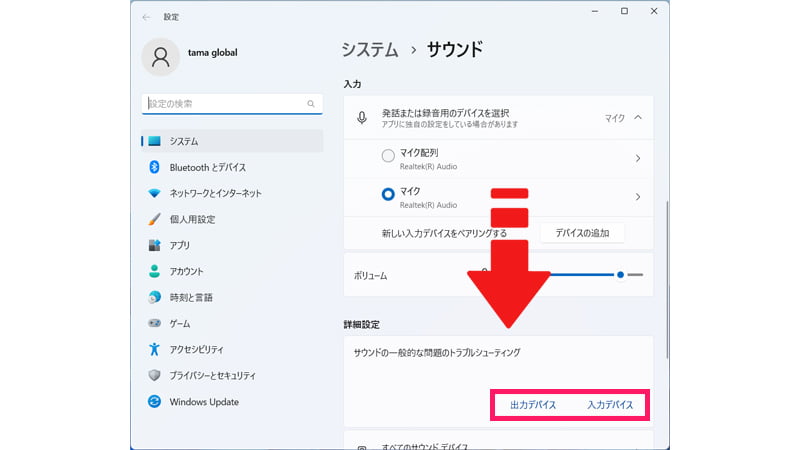The image size is (800, 450).
Task: Collapse the input device selection section
Action: pyautogui.click(x=638, y=118)
